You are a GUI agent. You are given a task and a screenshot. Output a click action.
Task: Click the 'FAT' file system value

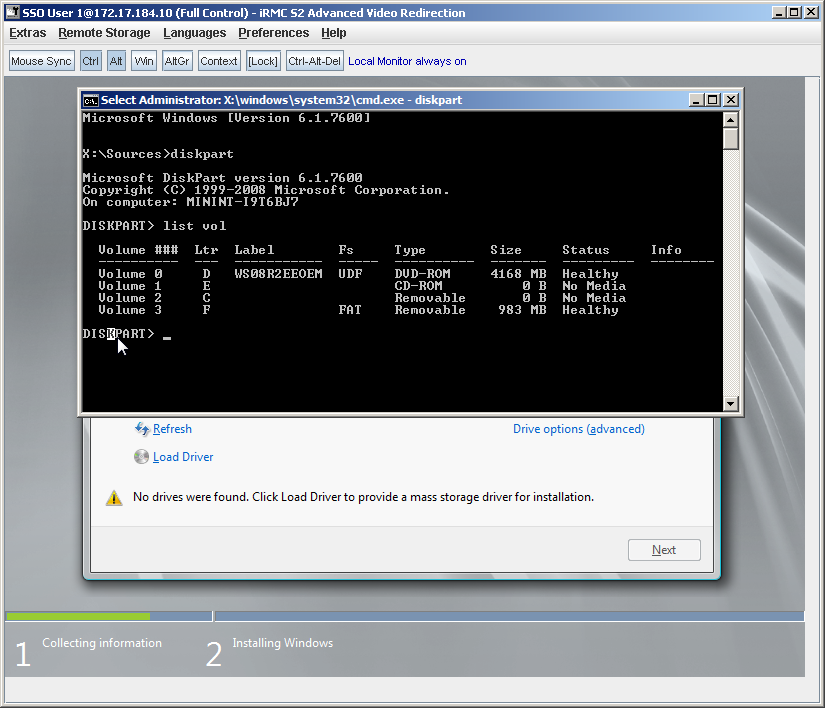pyautogui.click(x=350, y=310)
